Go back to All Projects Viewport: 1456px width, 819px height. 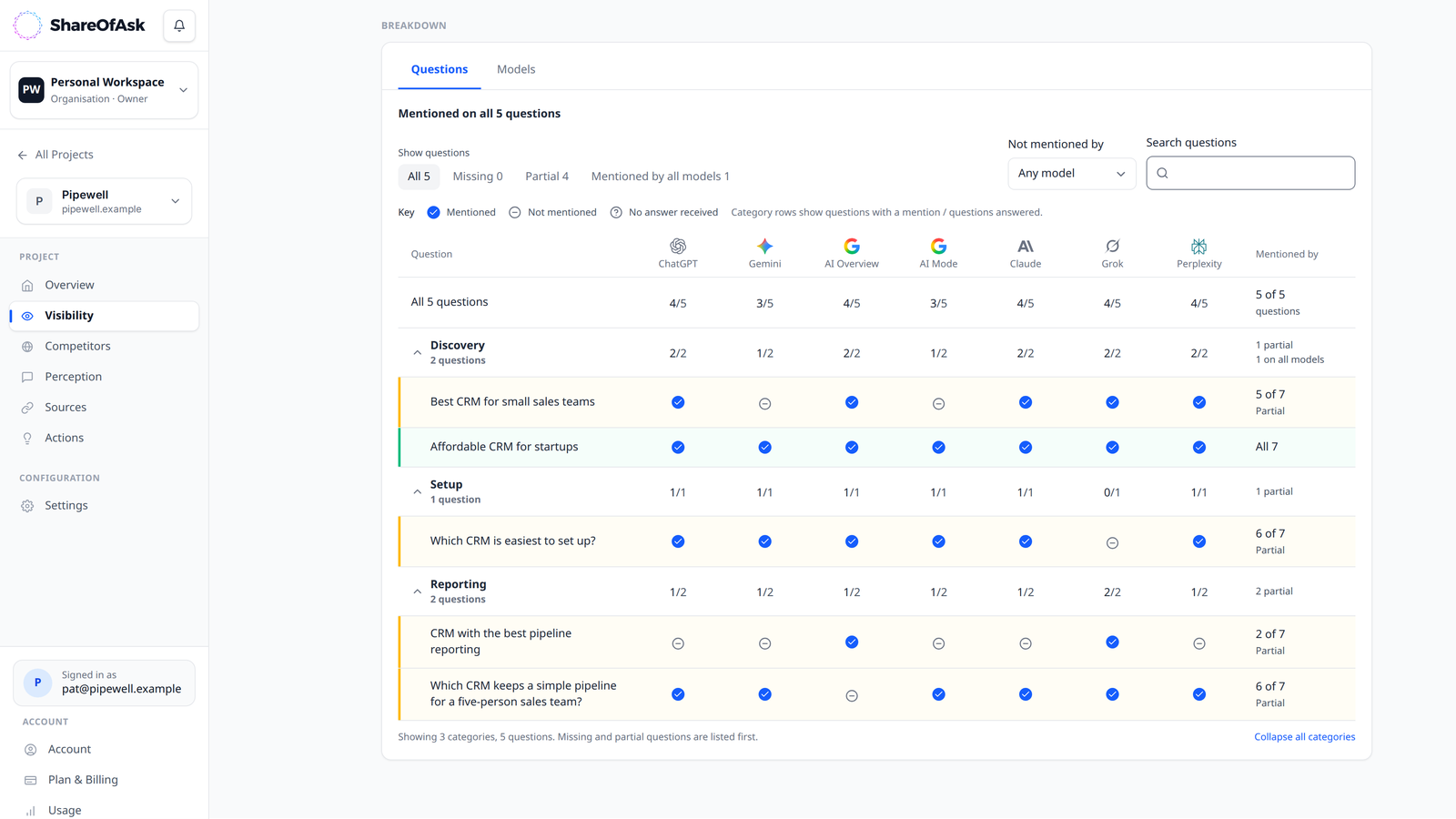click(56, 155)
